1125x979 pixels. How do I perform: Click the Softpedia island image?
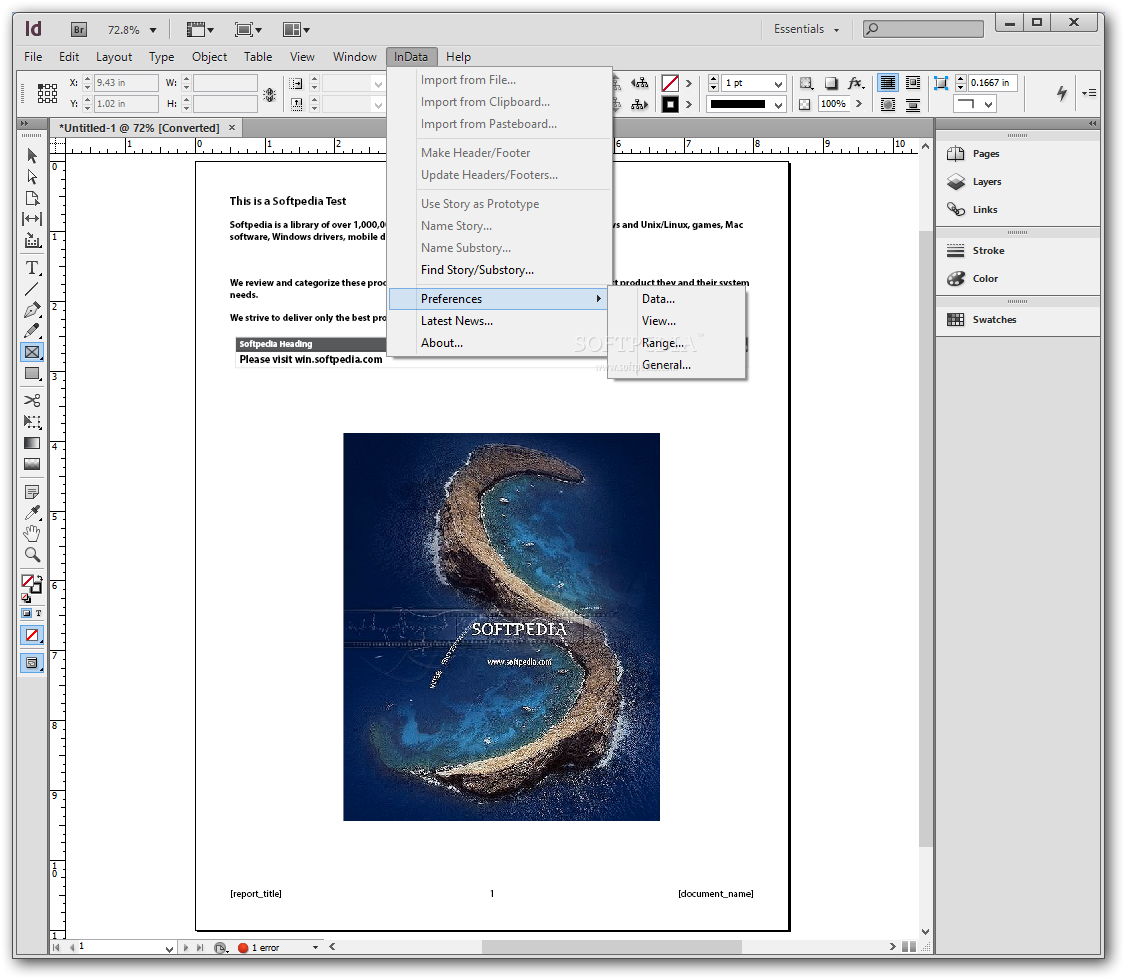click(x=502, y=627)
